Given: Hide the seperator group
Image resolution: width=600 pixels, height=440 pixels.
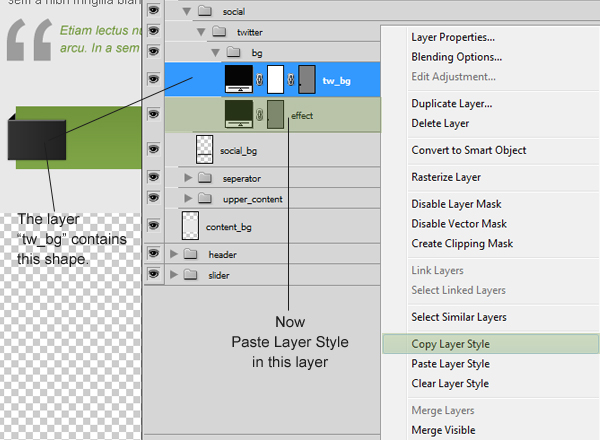Looking at the screenshot, I should [153, 177].
